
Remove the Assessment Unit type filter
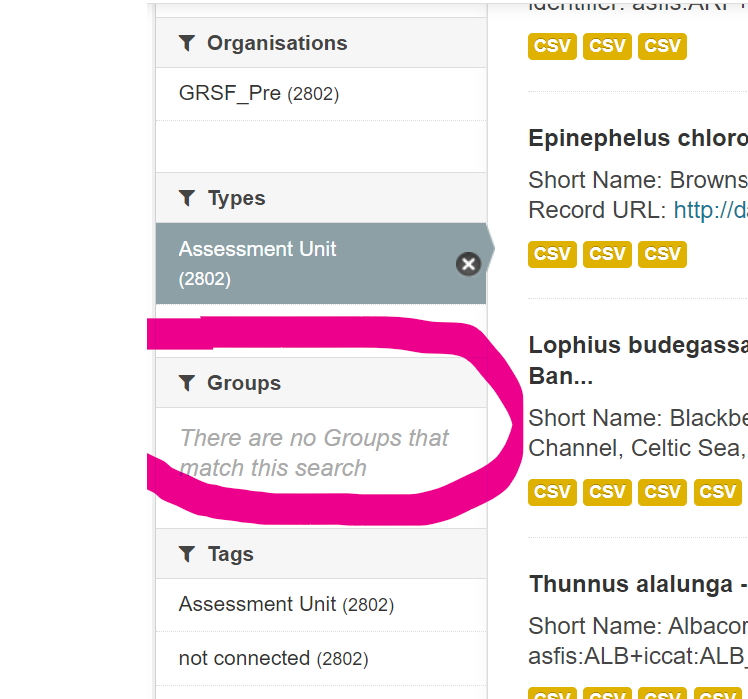point(468,264)
